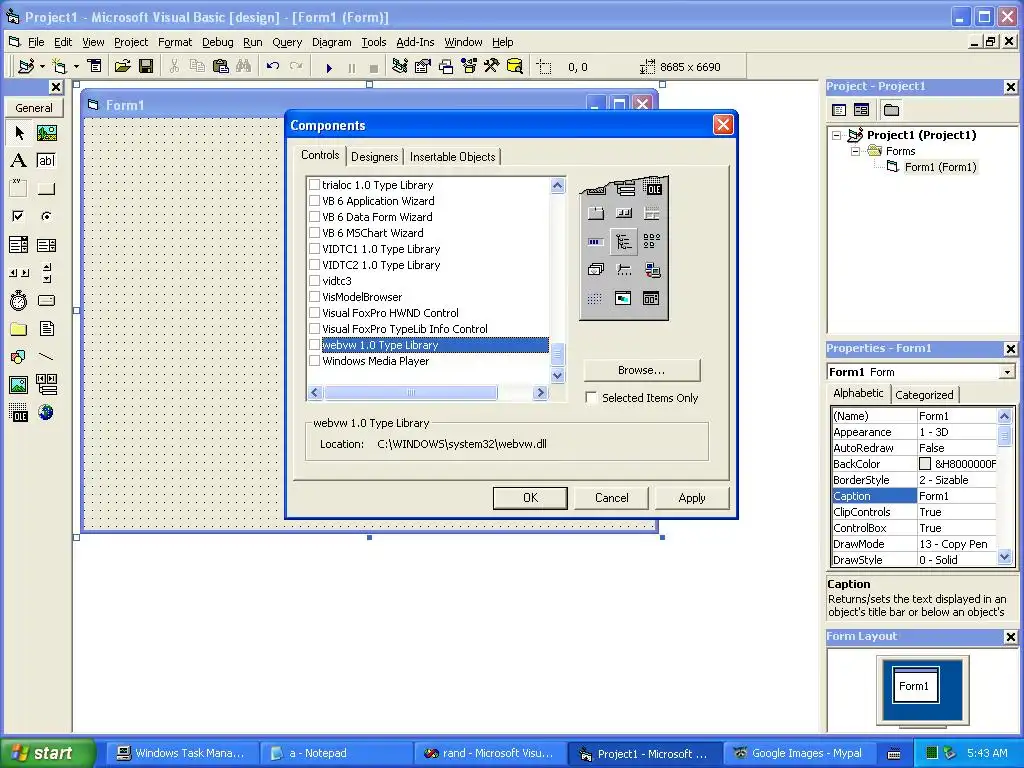Screen dimensions: 1024x768
Task: Click the Toolbox hammer toolbar icon
Action: pos(491,67)
